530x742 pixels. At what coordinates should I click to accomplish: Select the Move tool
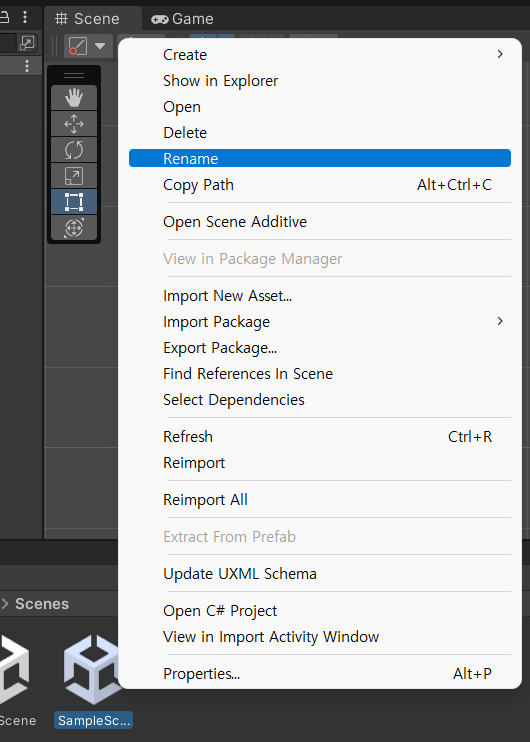coord(74,124)
